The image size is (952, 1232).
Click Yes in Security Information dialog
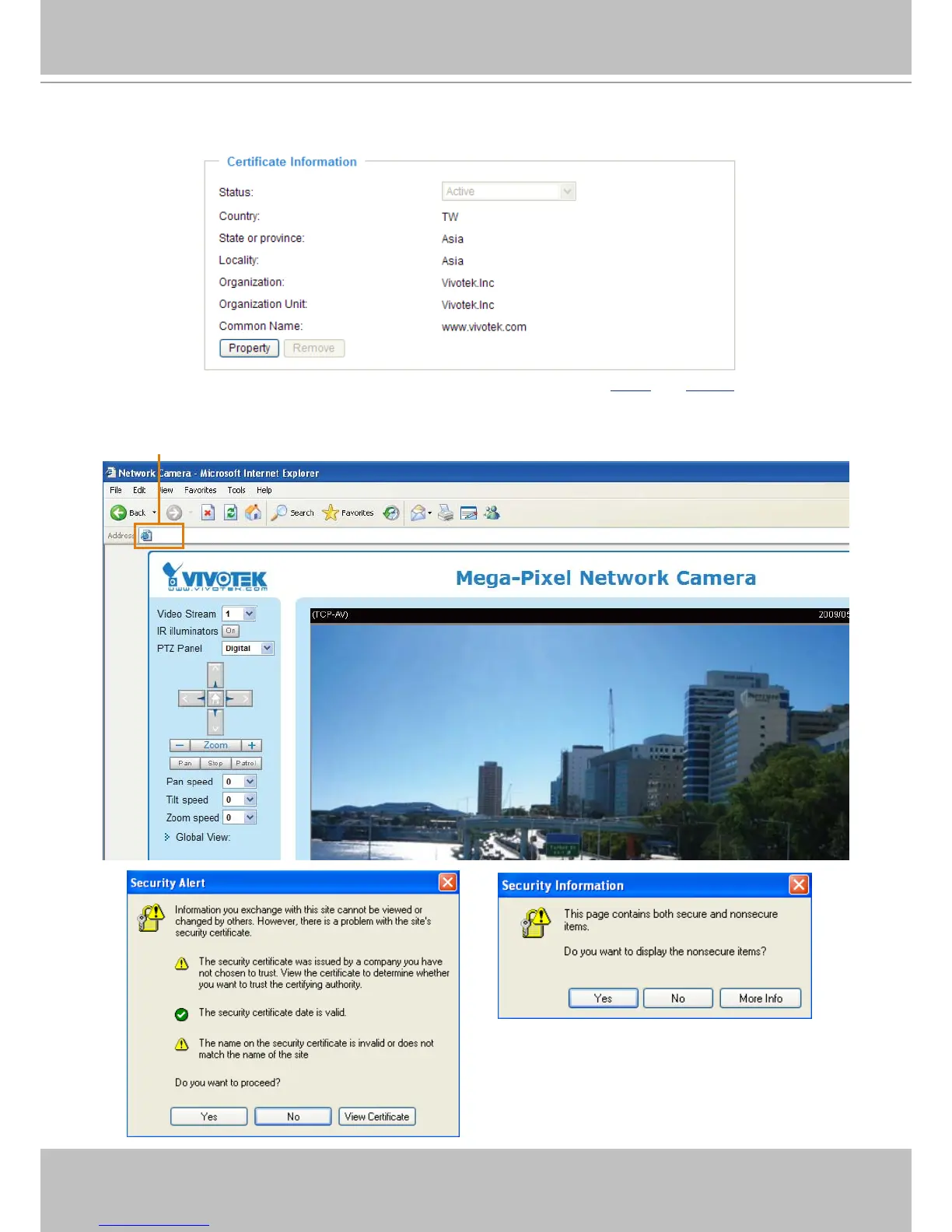pos(604,999)
